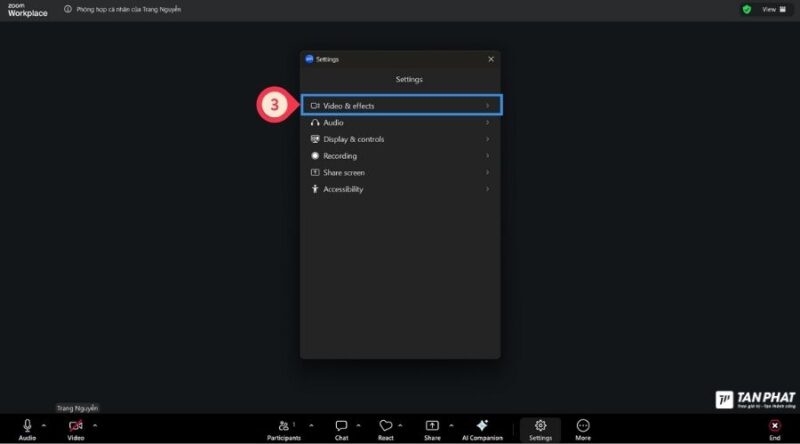Click the Settings gear in toolbar
This screenshot has width=800, height=444.
pyautogui.click(x=540, y=426)
